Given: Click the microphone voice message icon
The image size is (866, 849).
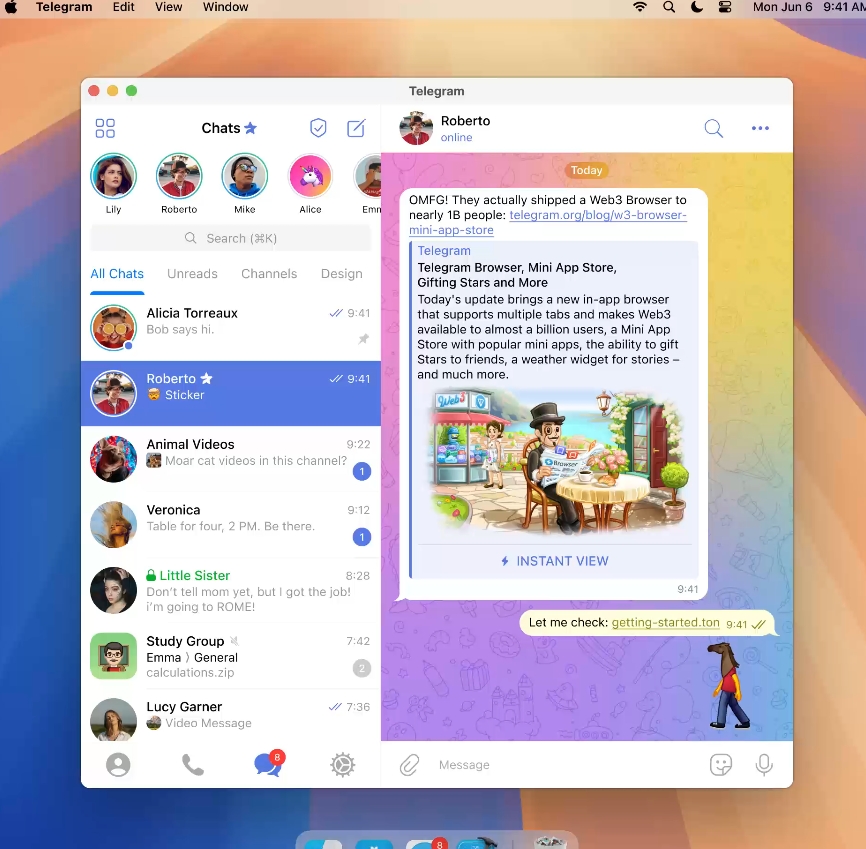Looking at the screenshot, I should [764, 765].
